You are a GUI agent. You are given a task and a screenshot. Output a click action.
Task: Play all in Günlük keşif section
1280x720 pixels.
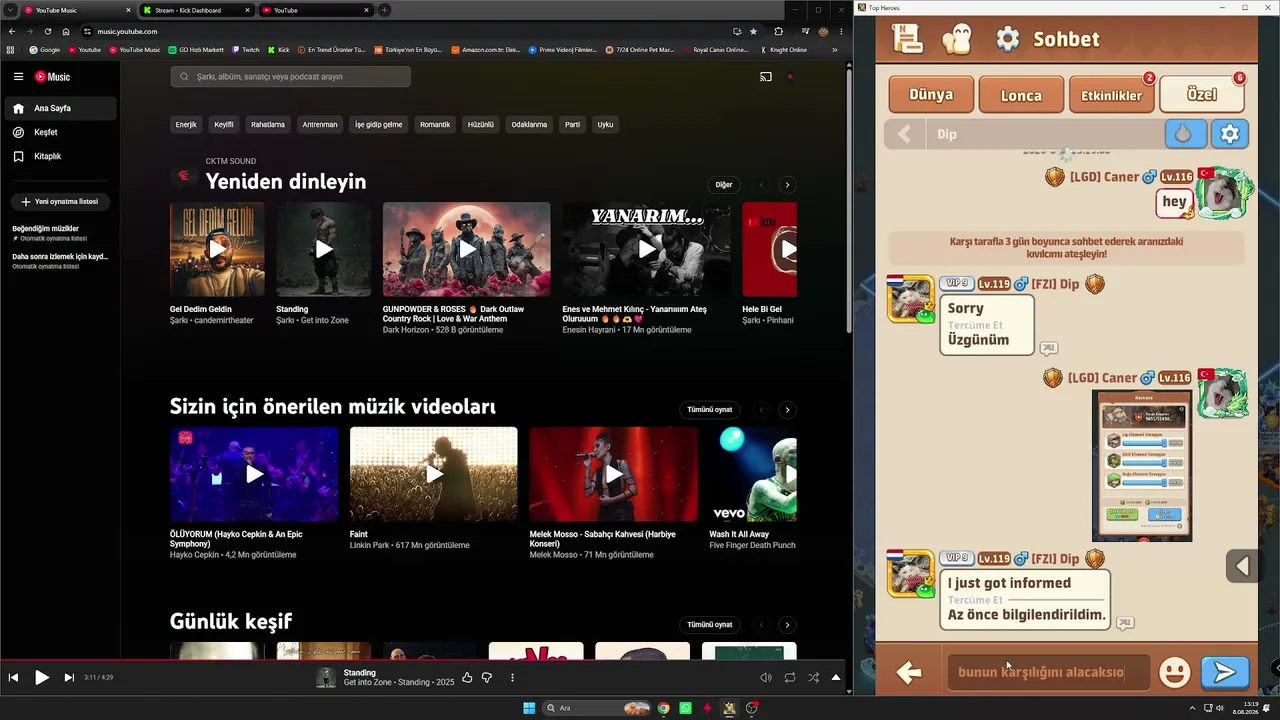click(710, 625)
